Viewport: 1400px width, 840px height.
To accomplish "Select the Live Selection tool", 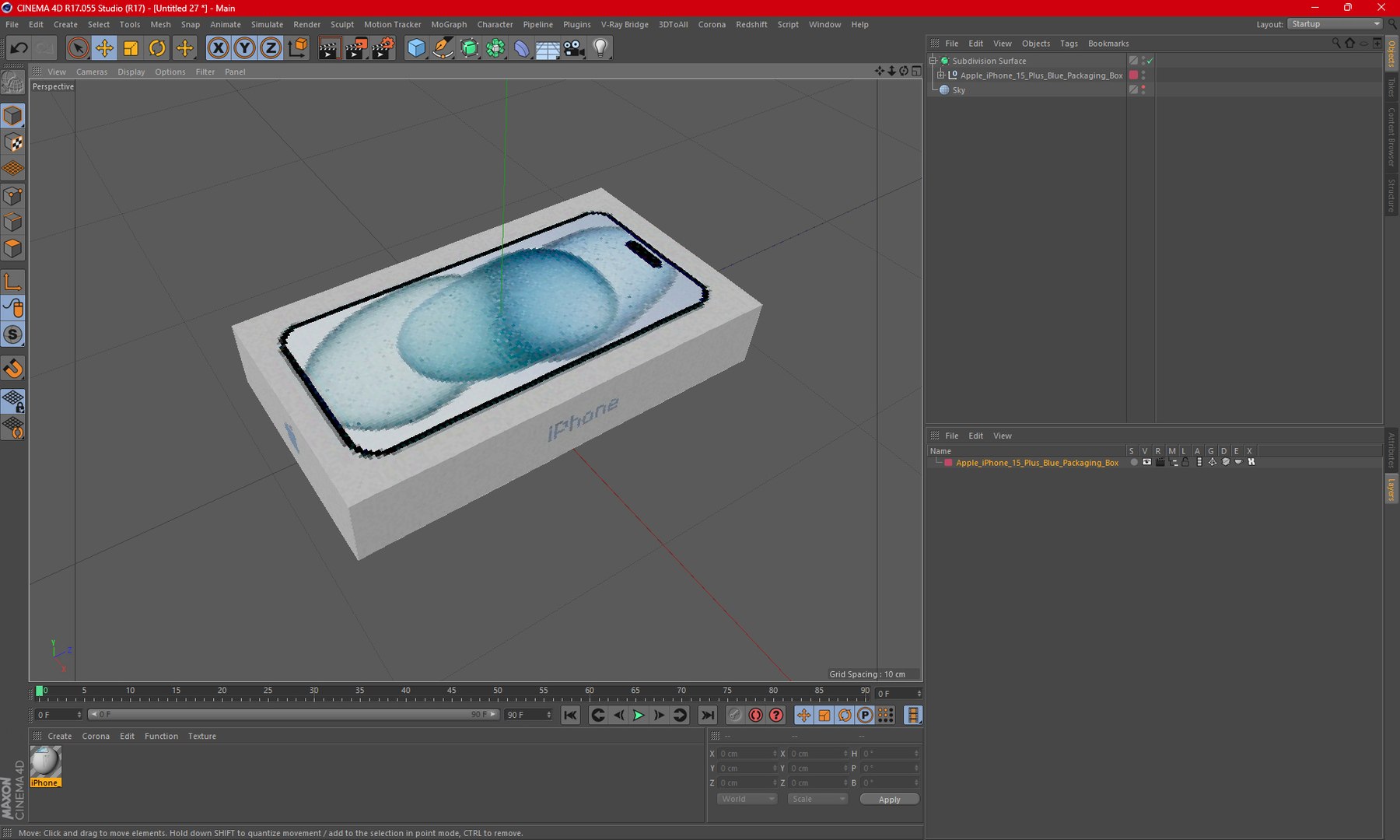I will [78, 48].
